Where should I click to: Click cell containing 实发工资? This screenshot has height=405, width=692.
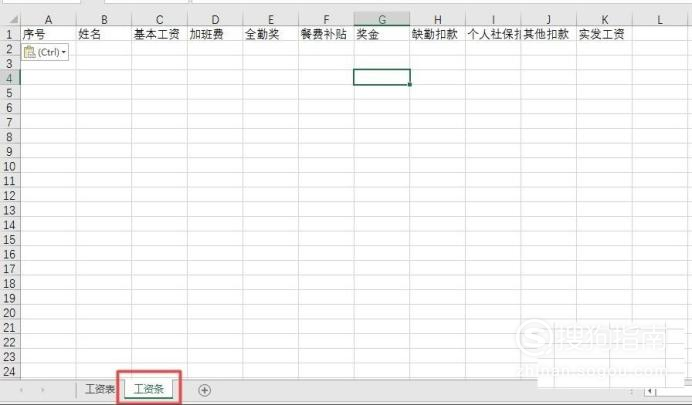[604, 34]
